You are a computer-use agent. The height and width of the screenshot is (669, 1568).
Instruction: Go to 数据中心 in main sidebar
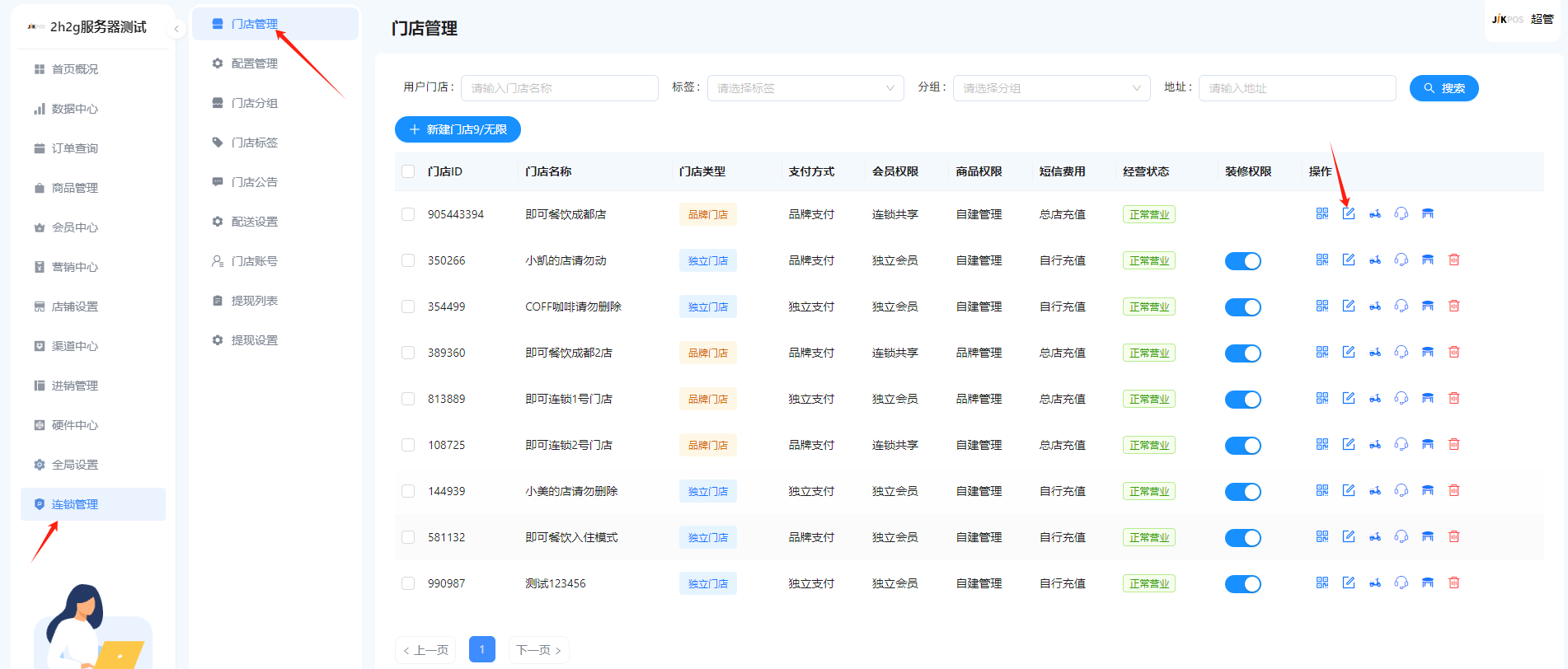point(93,109)
